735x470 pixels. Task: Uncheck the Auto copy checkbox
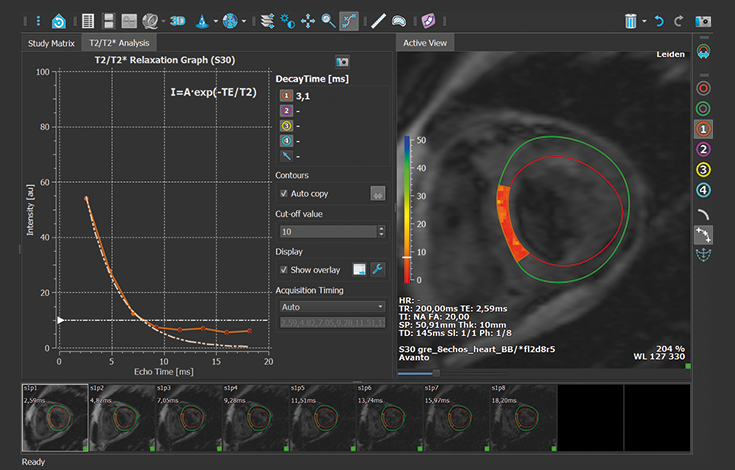285,193
